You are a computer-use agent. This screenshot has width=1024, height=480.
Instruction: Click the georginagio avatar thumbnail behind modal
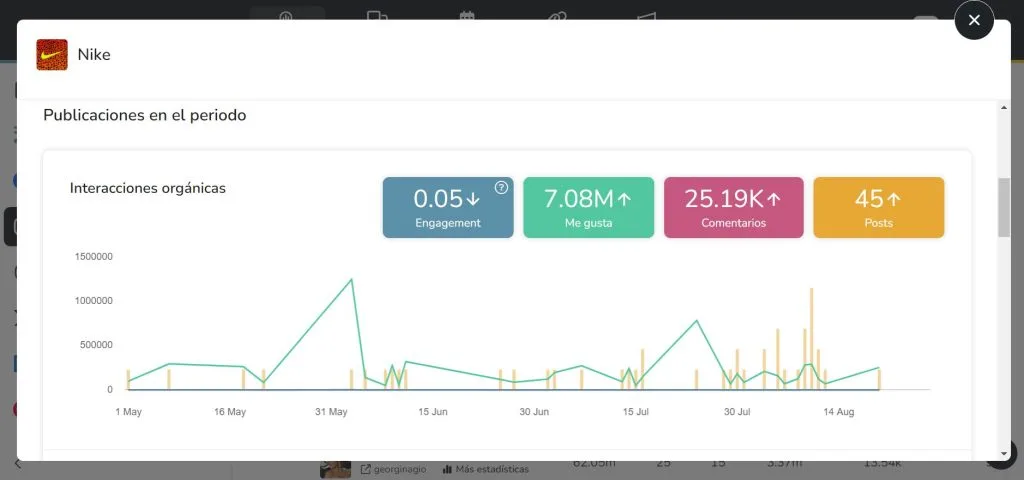point(336,470)
